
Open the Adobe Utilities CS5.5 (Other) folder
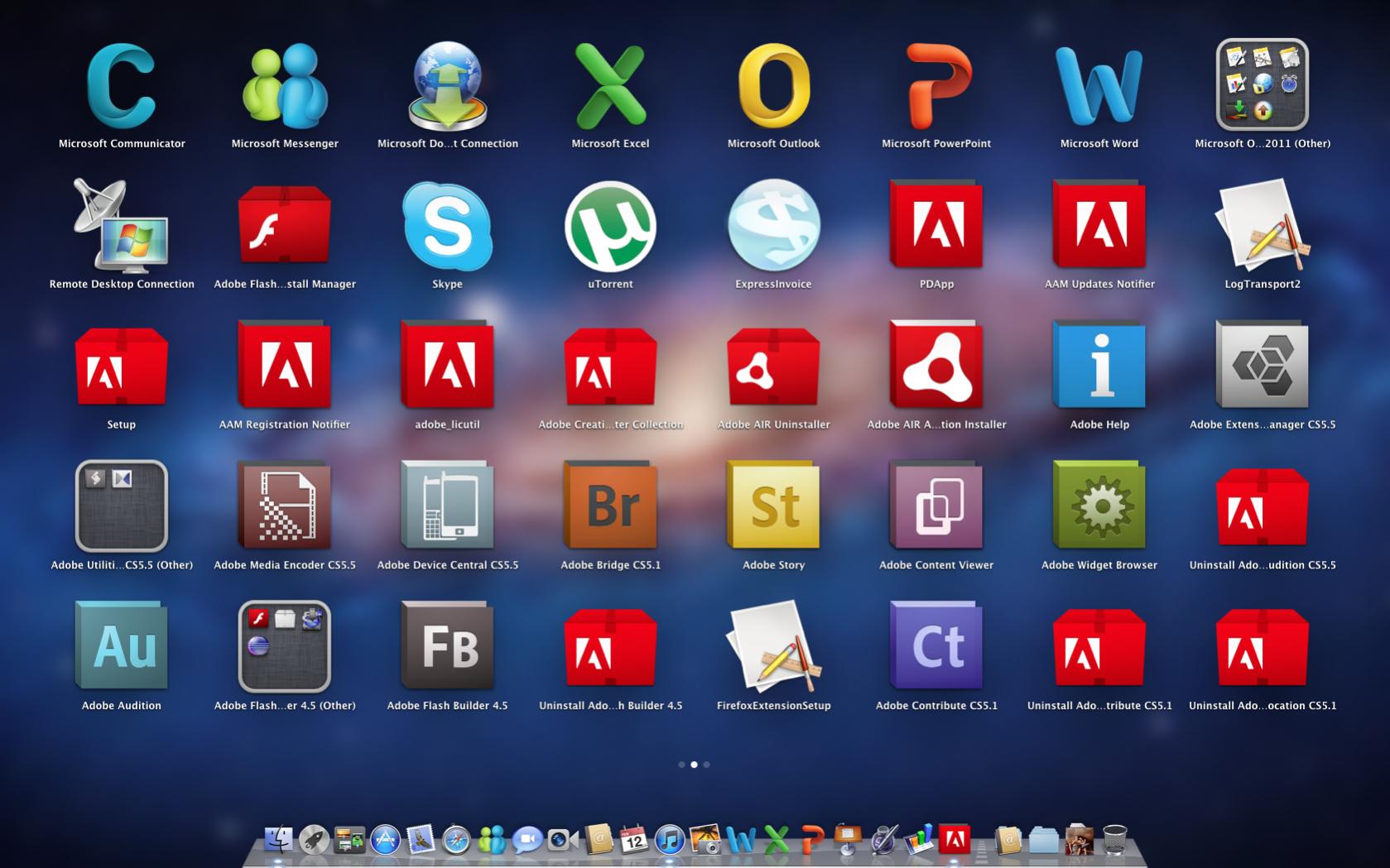click(x=122, y=506)
